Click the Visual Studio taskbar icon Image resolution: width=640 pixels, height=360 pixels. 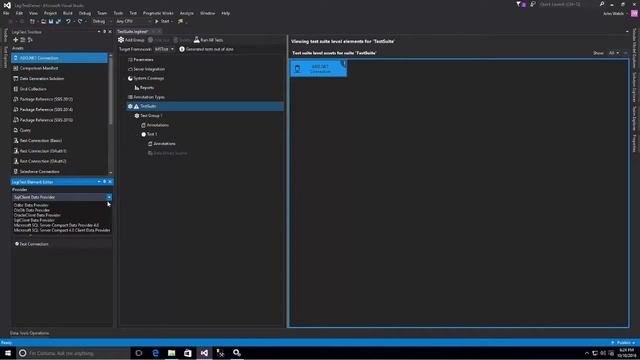(x=204, y=353)
